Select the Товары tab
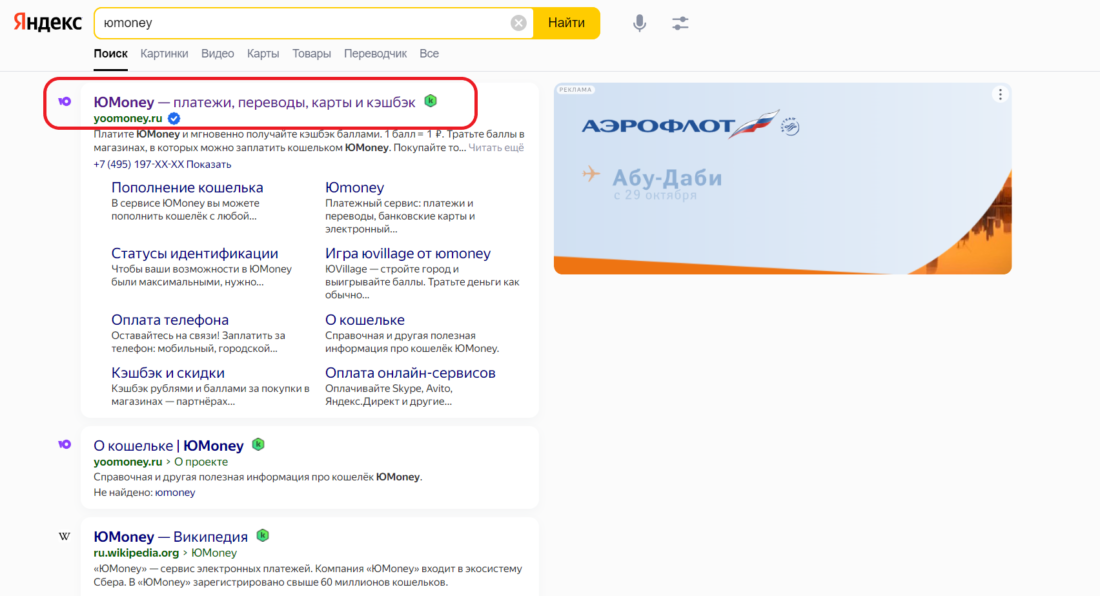The width and height of the screenshot is (1100, 596). point(311,54)
